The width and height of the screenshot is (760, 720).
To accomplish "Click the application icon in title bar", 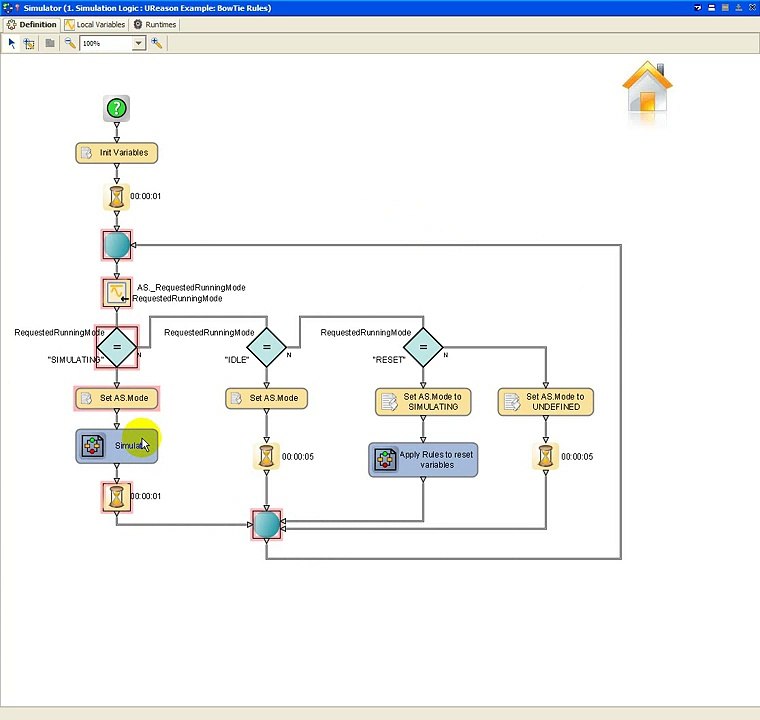I will click(8, 8).
